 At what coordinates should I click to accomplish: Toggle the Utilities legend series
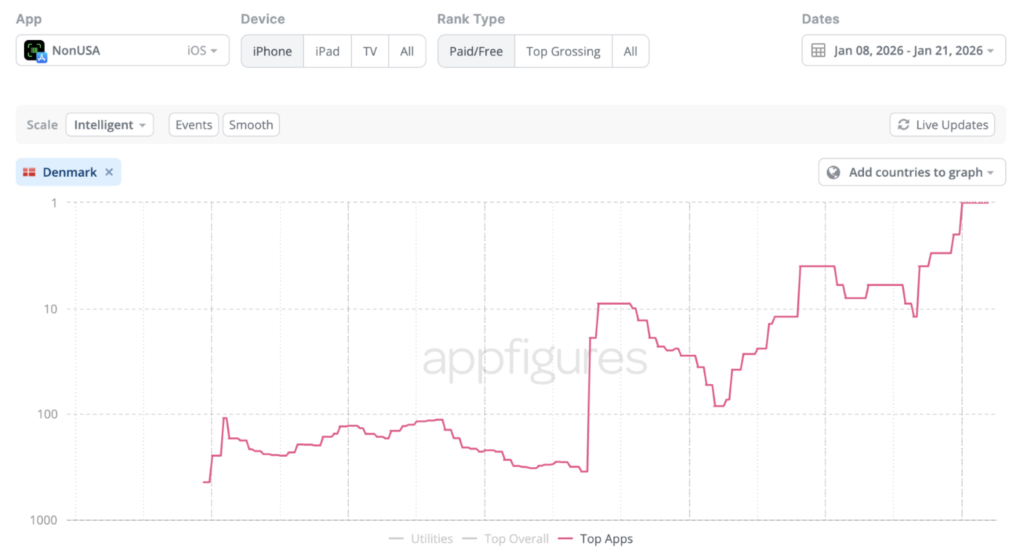coord(420,539)
